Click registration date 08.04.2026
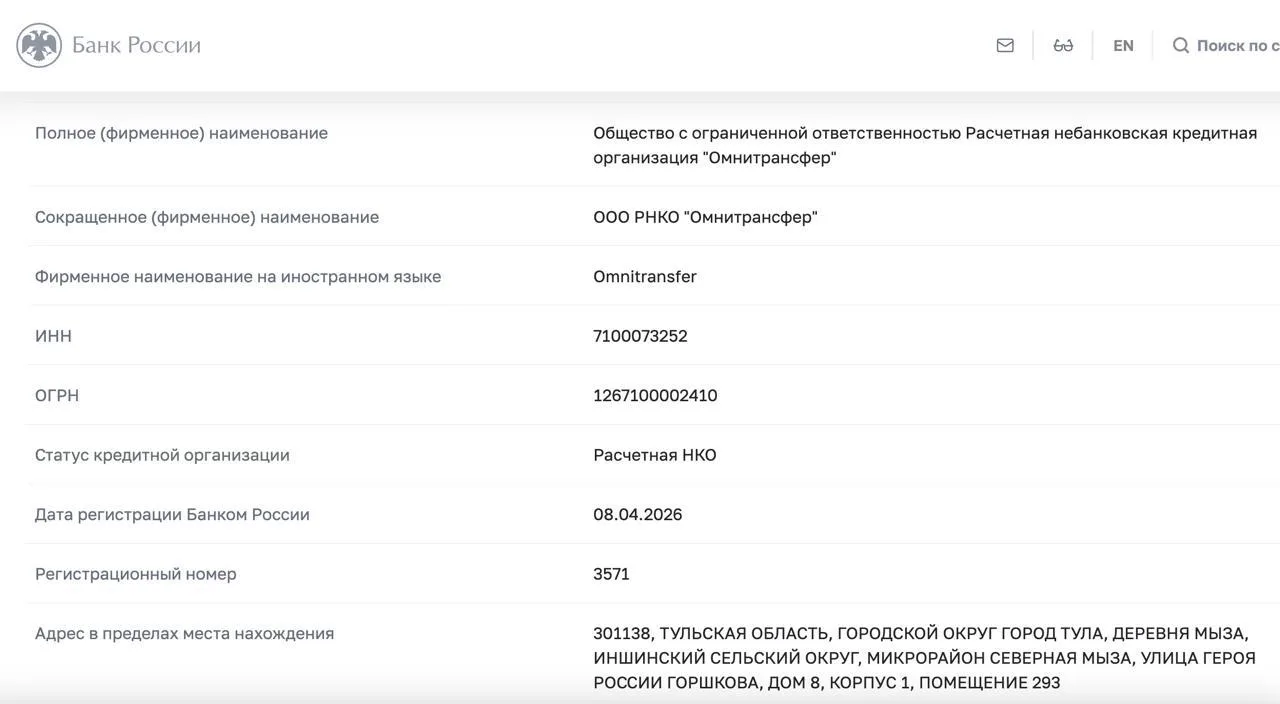Screen dimensions: 1280x704 (x=638, y=515)
